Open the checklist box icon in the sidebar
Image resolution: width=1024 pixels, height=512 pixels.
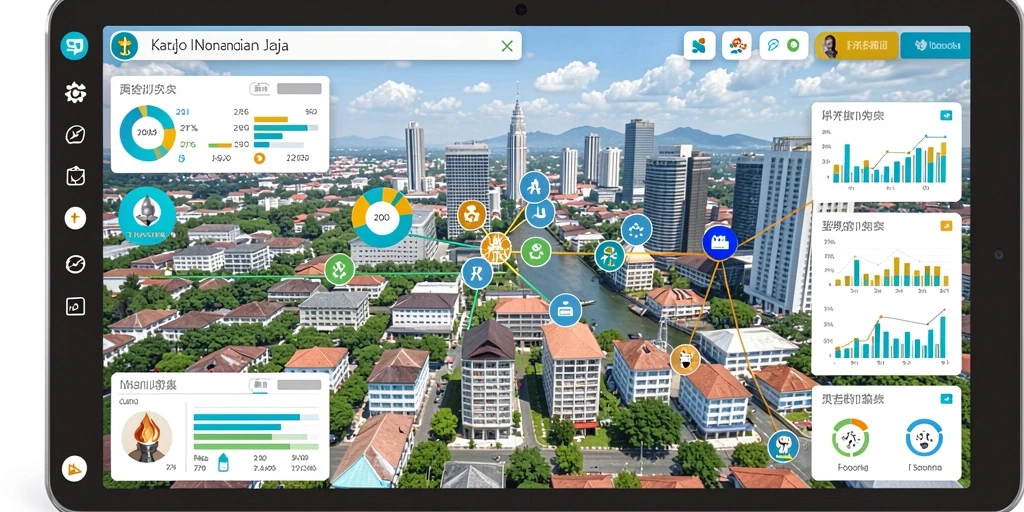coord(76,176)
